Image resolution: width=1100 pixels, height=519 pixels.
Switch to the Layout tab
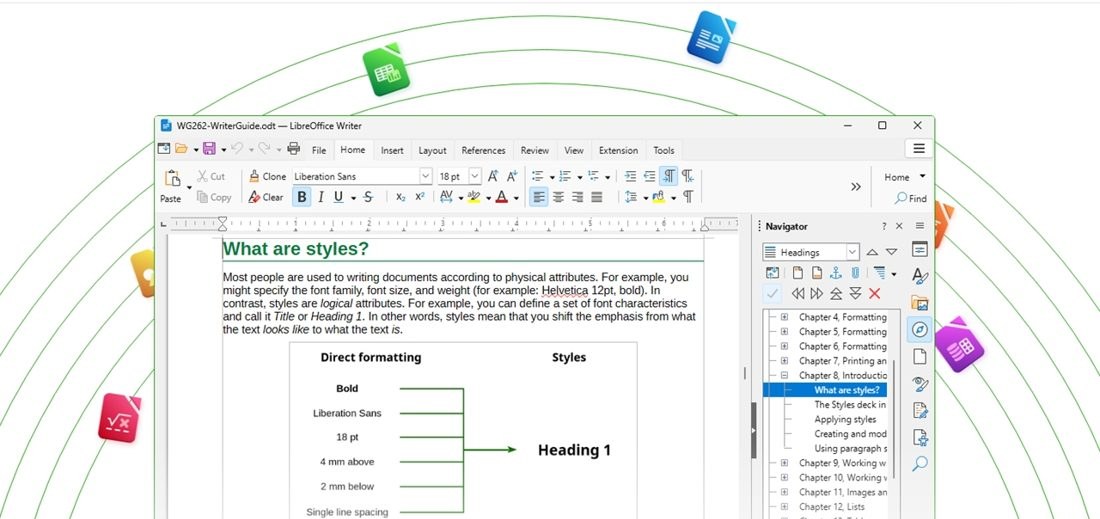432,150
